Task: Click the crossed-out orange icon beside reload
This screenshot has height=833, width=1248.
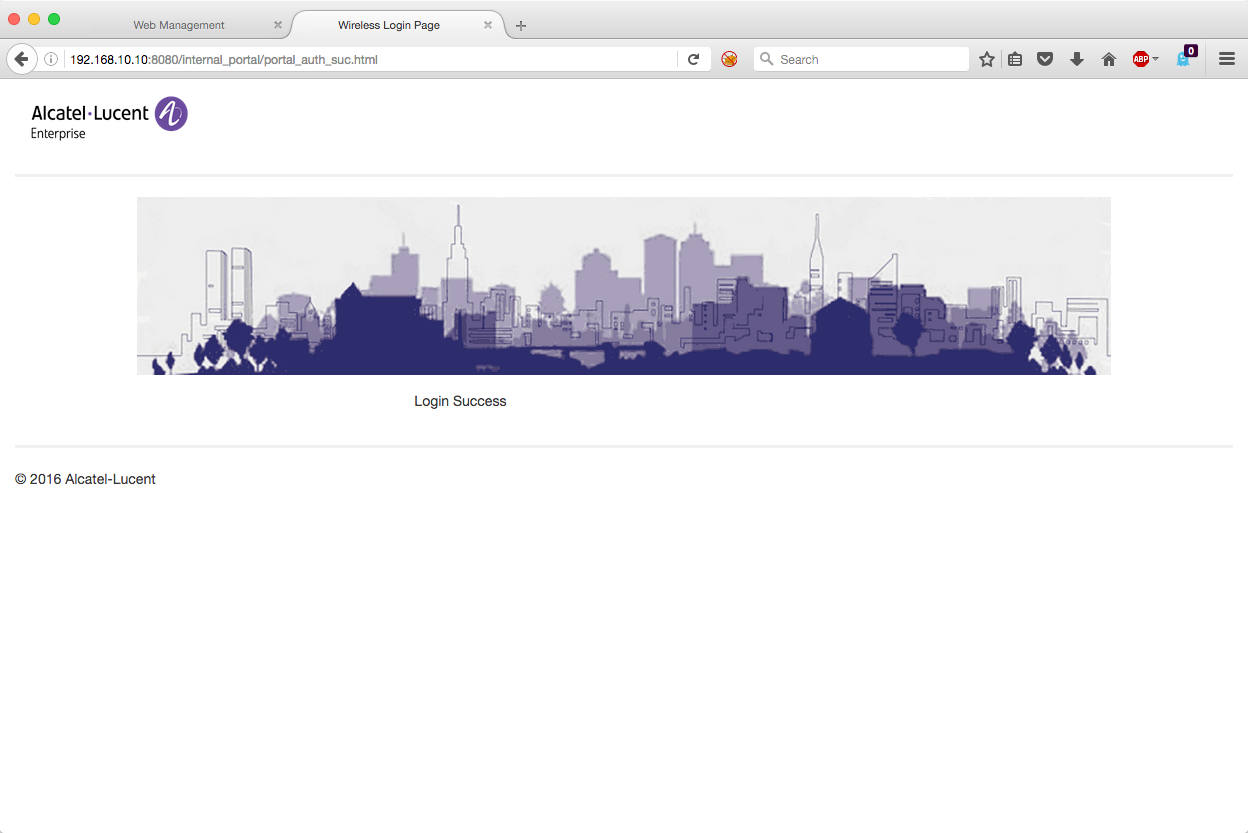Action: point(729,59)
